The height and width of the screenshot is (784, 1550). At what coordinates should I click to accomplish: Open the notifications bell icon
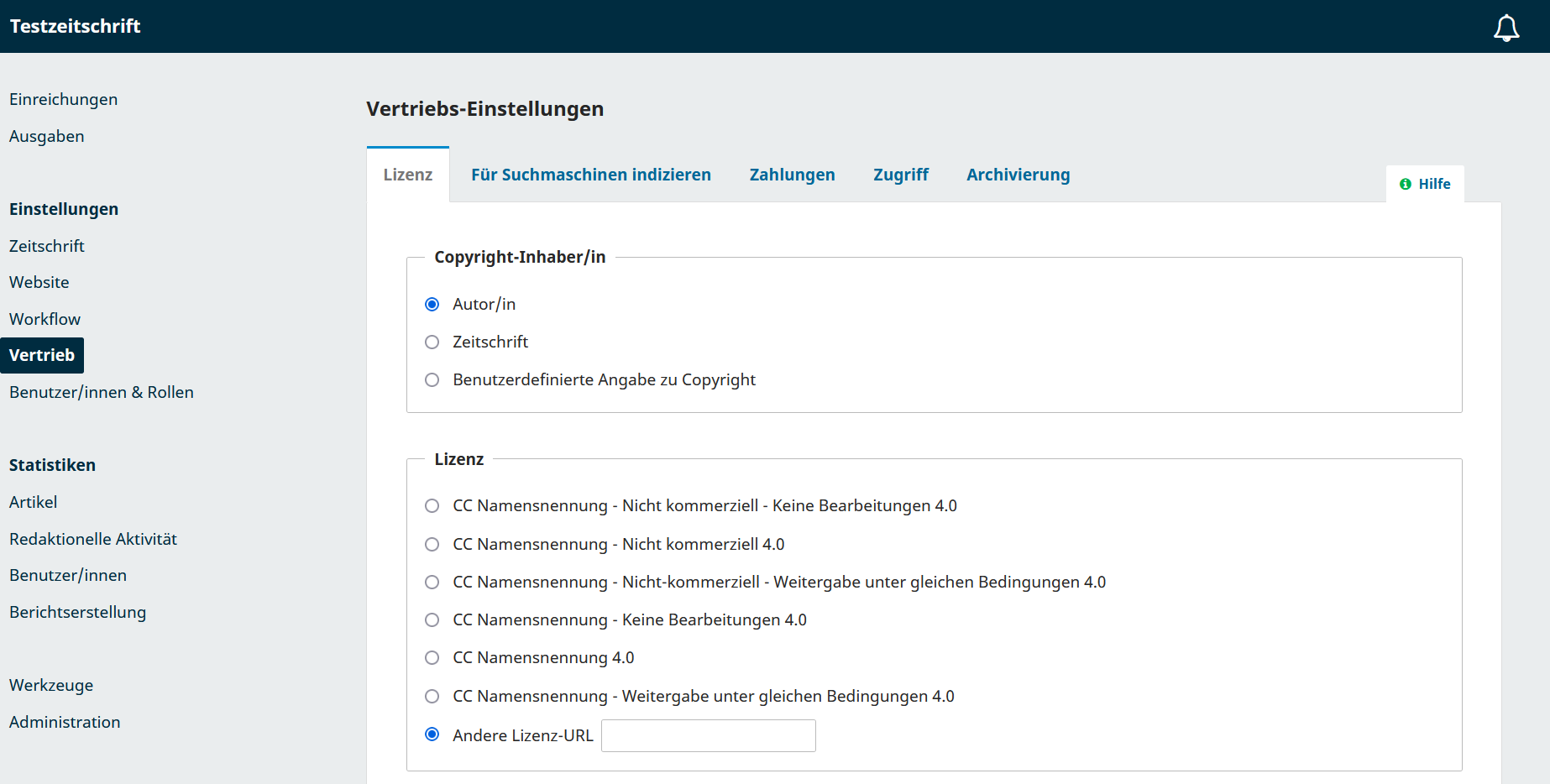coord(1505,28)
